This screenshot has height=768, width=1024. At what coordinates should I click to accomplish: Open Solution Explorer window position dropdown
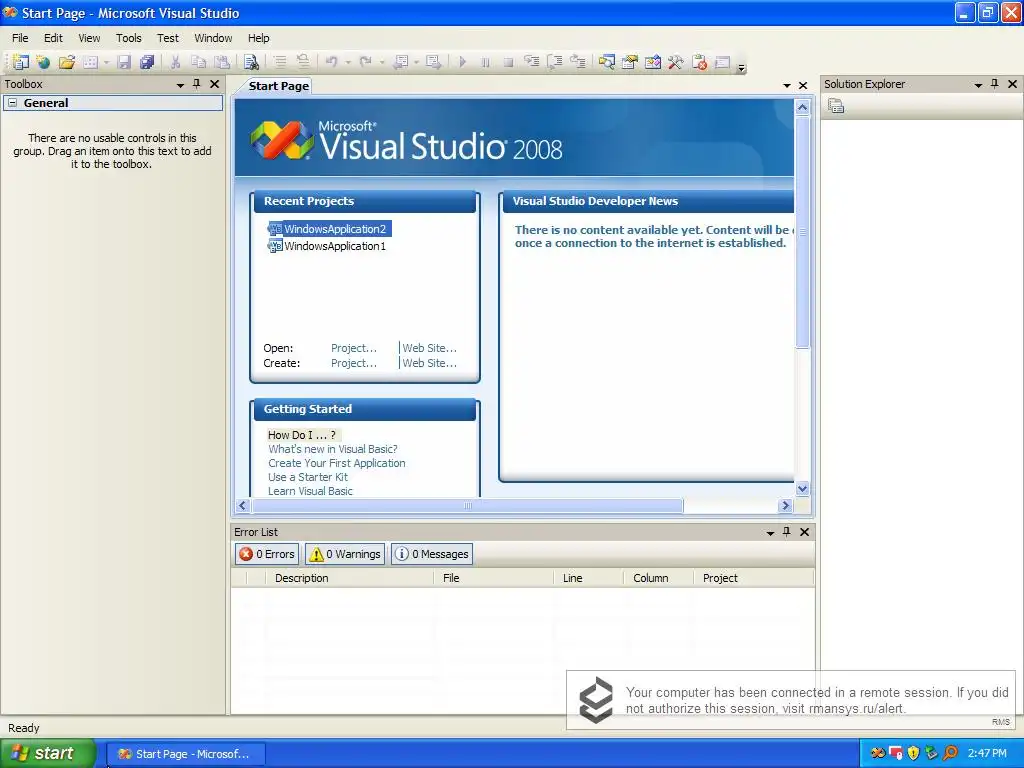978,85
